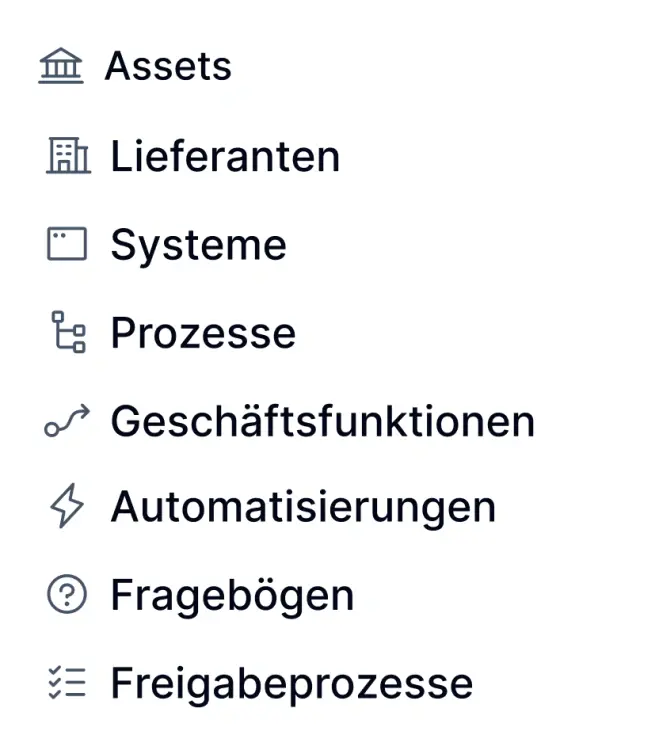Select Automatisierungen in the menu
659x750 pixels.
tap(303, 508)
